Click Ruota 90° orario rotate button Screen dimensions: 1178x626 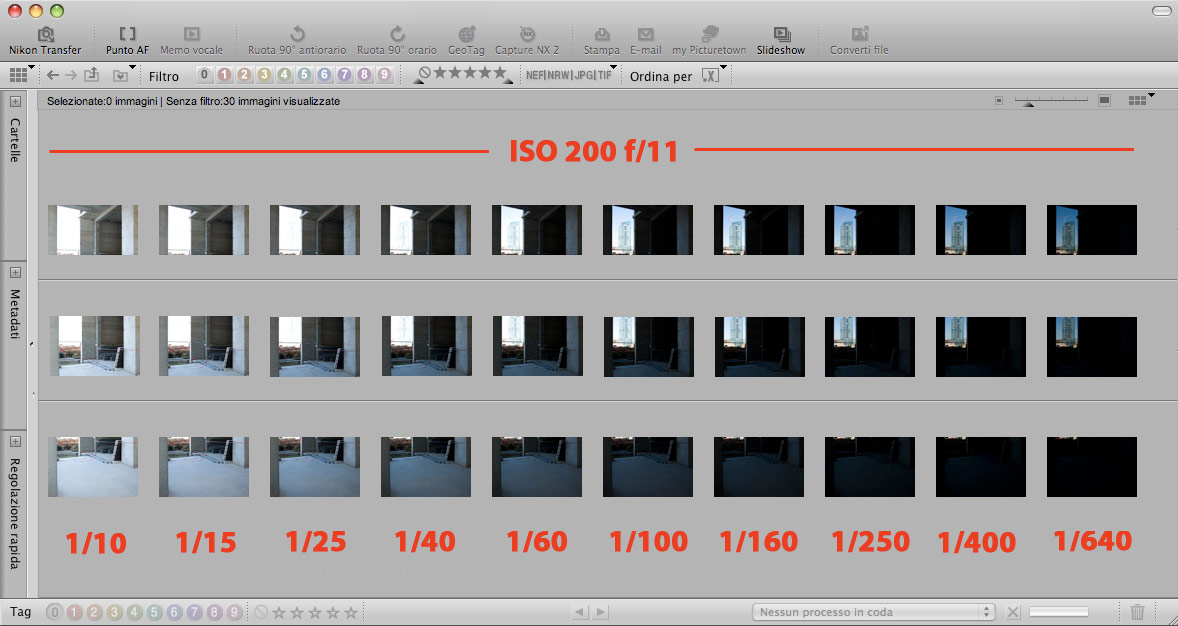click(x=397, y=41)
